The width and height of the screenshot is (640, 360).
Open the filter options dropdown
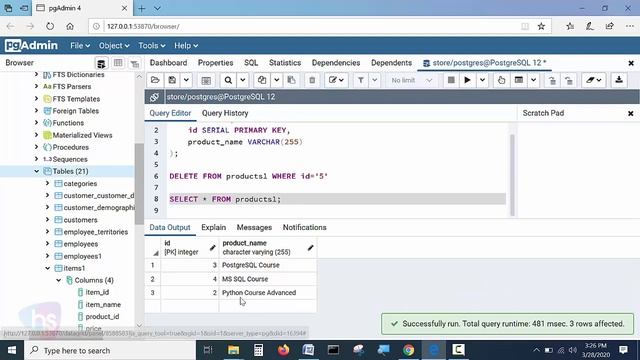375,80
